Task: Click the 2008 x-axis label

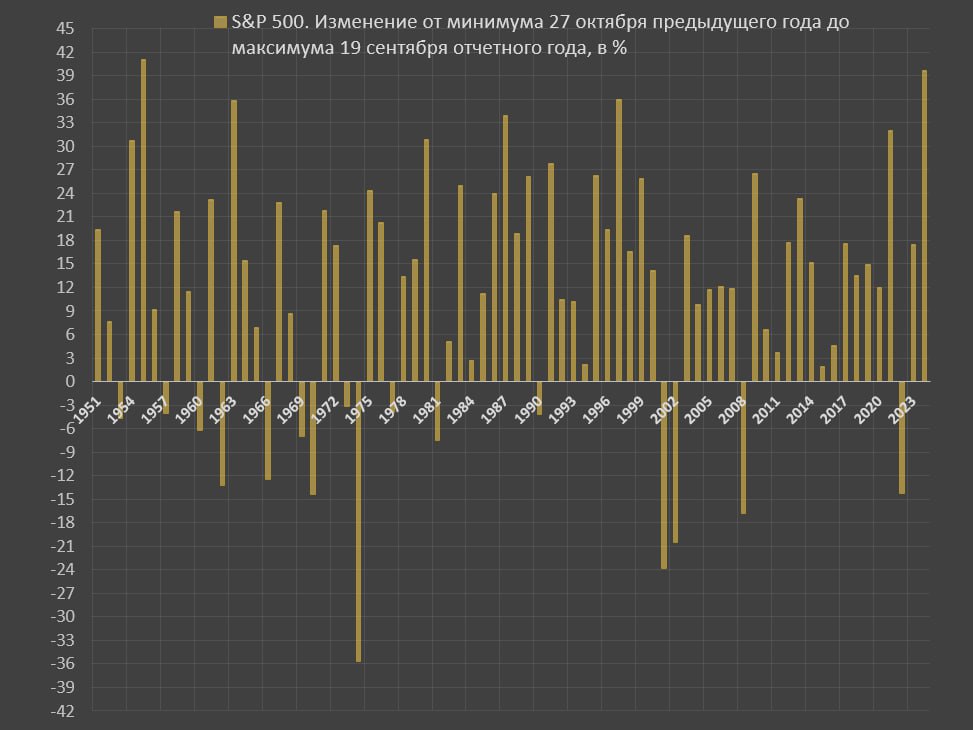Action: 731,409
